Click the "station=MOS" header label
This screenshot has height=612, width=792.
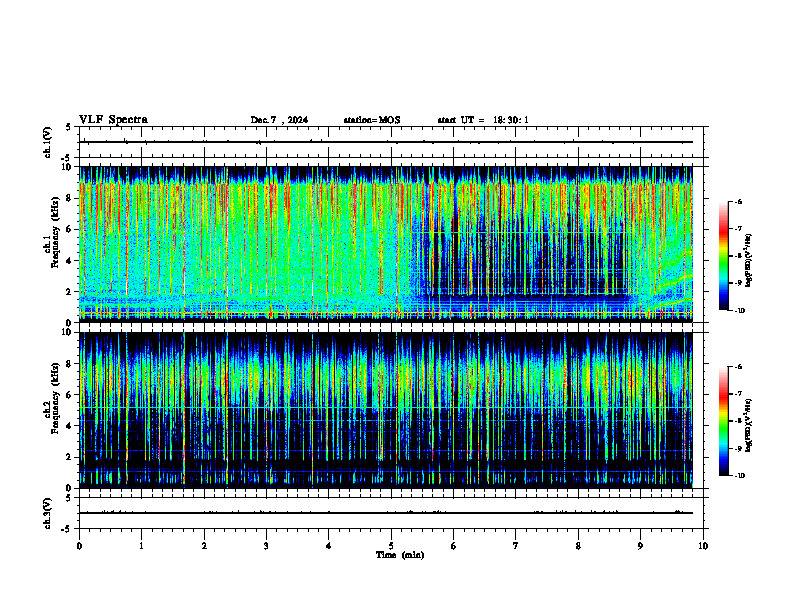(x=372, y=120)
